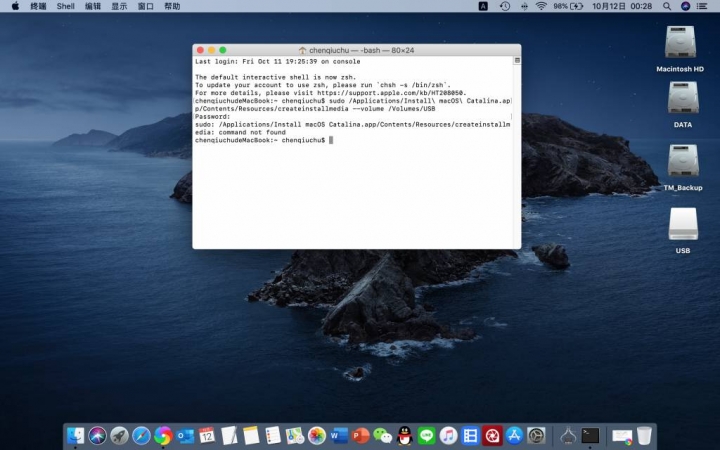Open Time Machine menu bar icon
Screen dimensions: 720x450
coord(505,6)
